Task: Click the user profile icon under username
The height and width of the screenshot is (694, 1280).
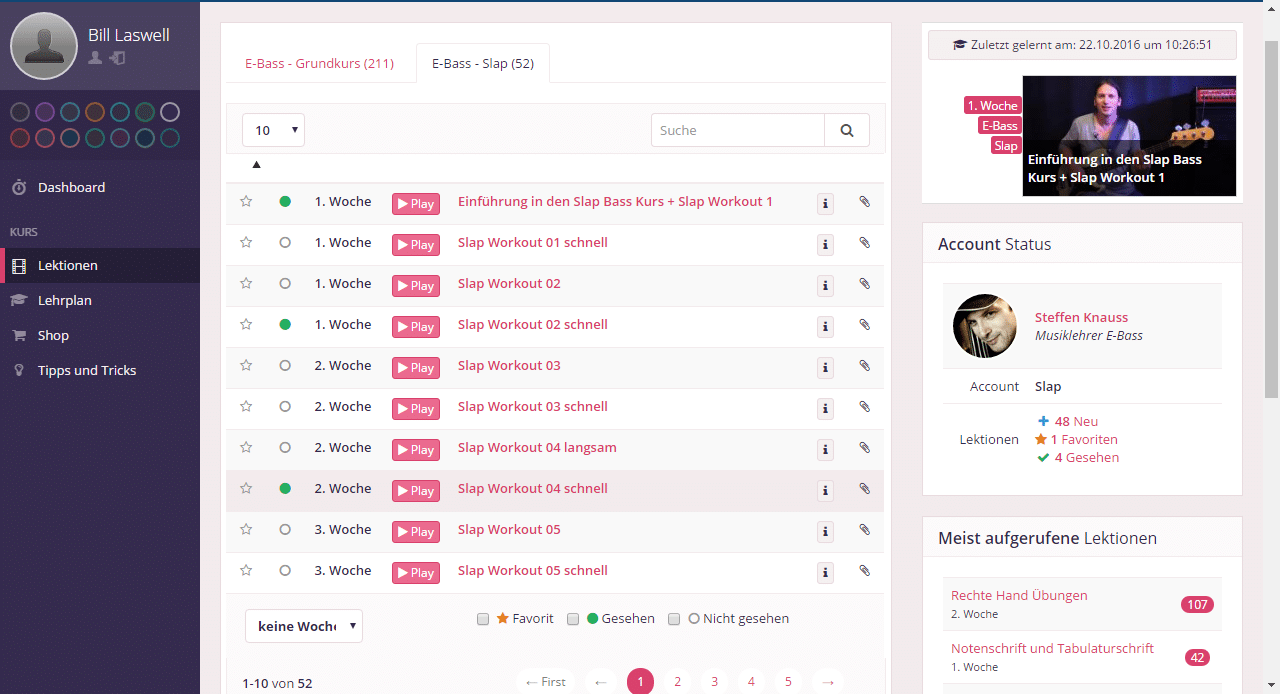Action: 95,59
